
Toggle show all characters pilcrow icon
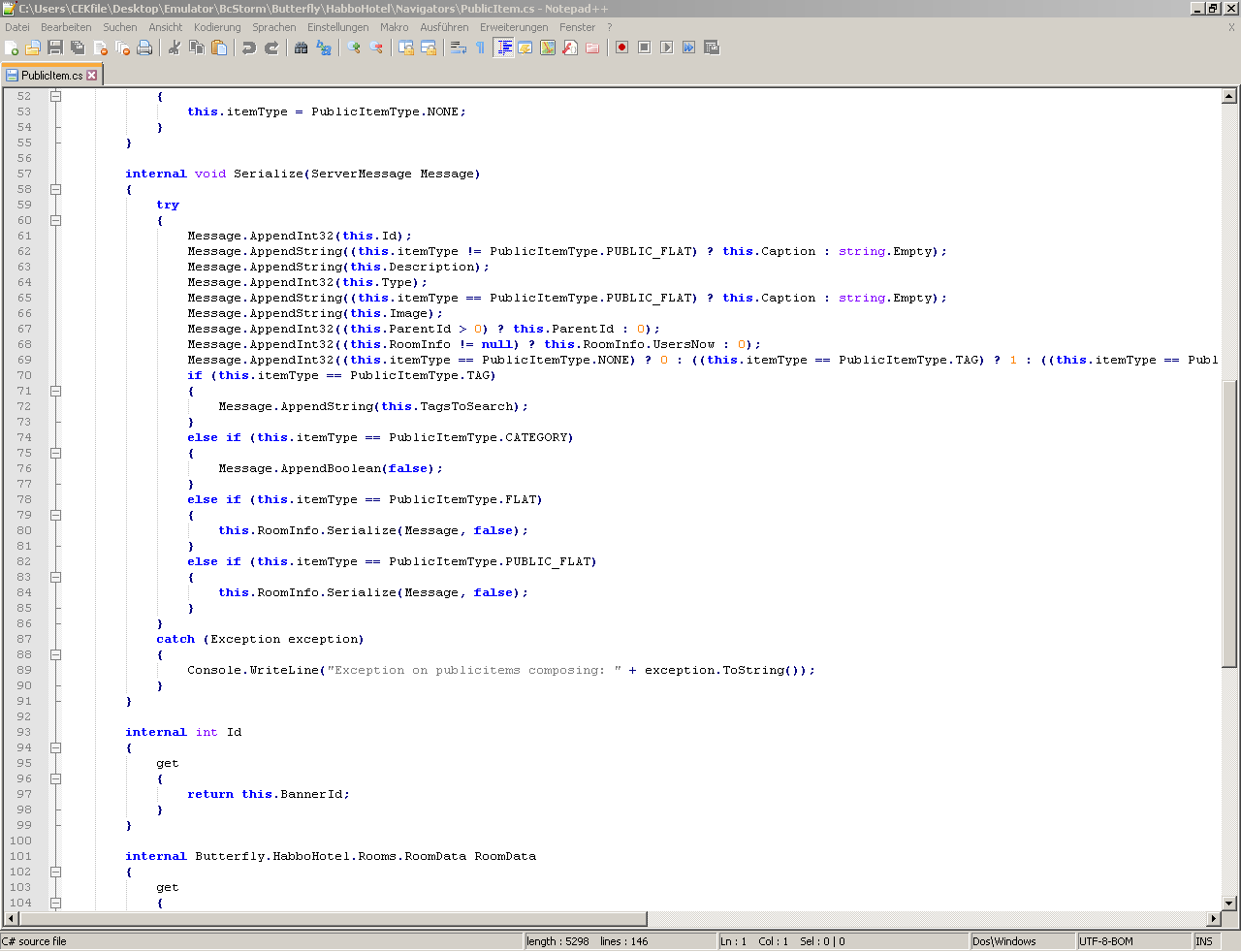point(481,48)
